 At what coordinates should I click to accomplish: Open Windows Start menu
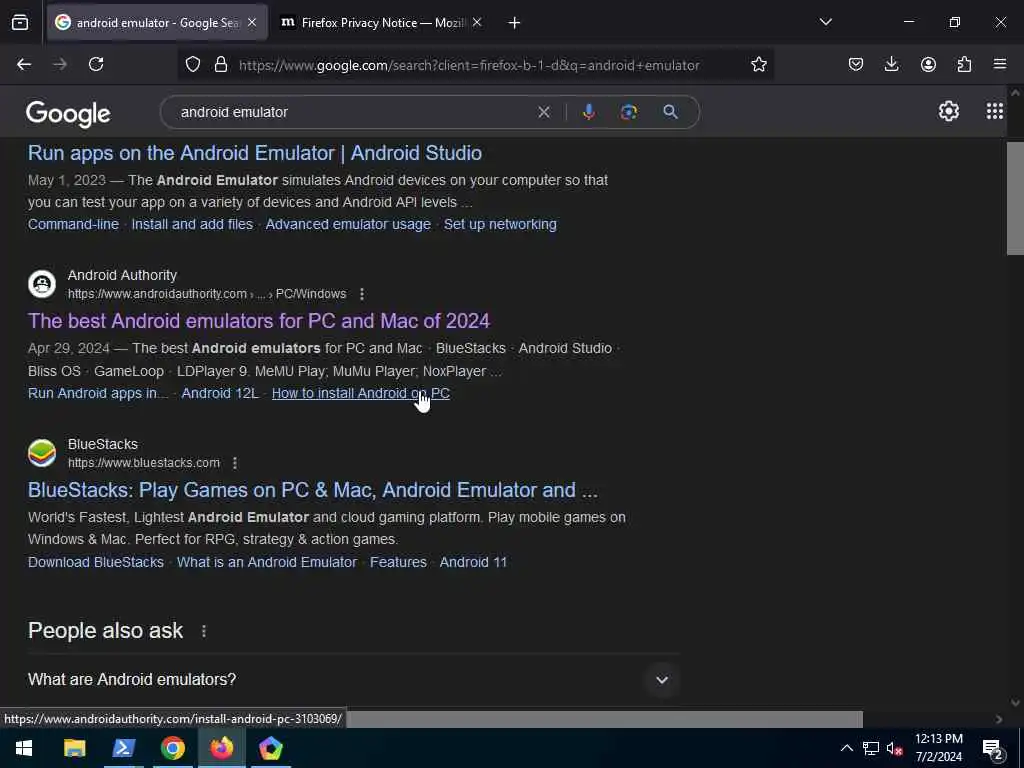point(24,748)
